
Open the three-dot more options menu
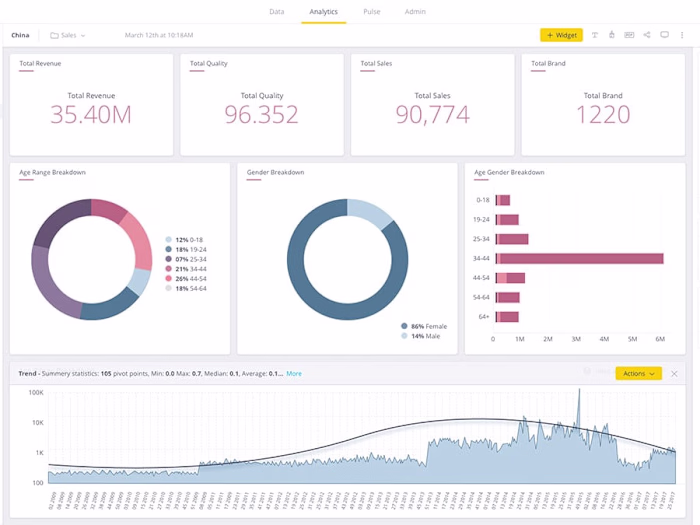[x=682, y=35]
